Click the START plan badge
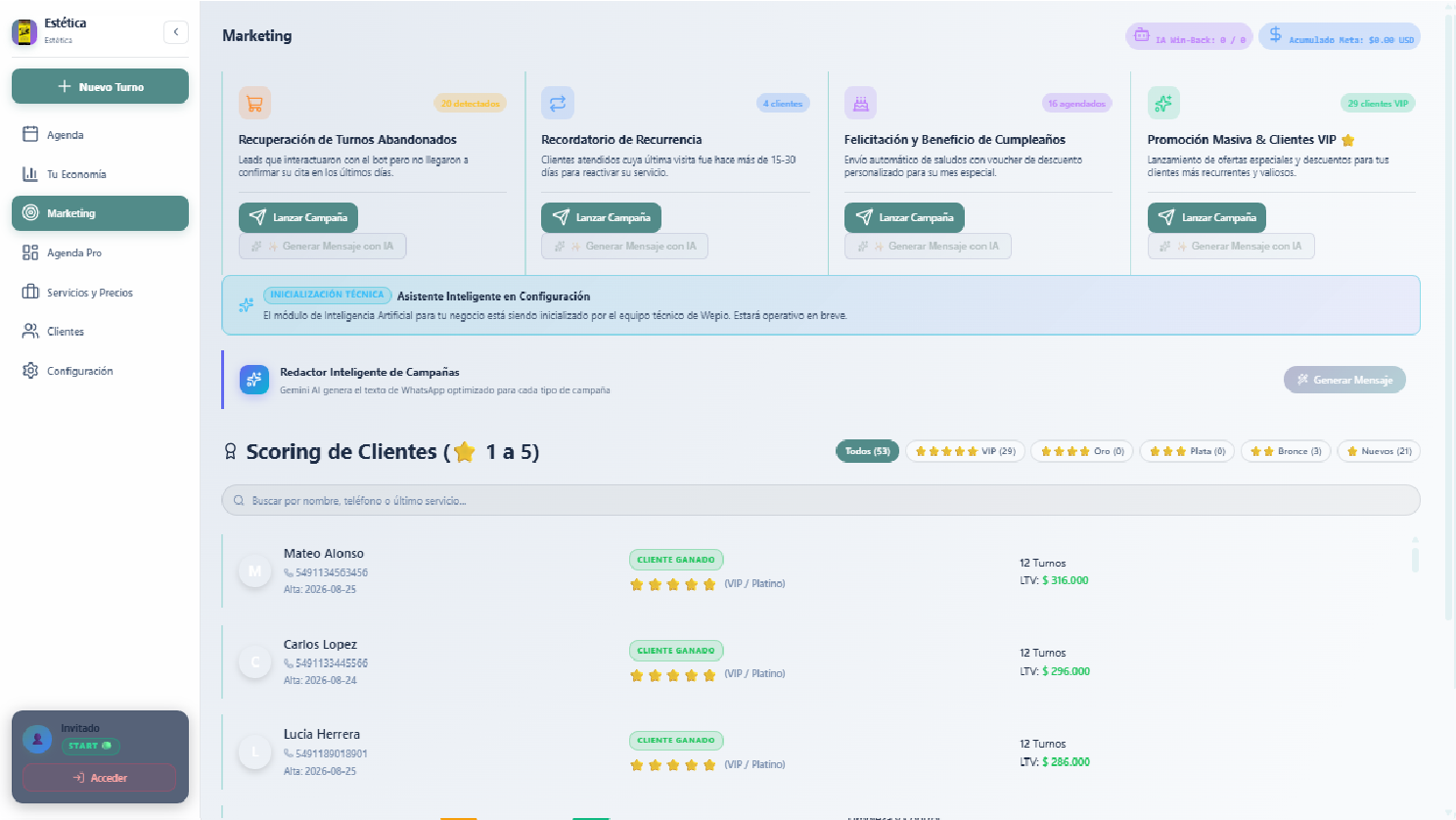This screenshot has height=820, width=1456. [x=90, y=746]
